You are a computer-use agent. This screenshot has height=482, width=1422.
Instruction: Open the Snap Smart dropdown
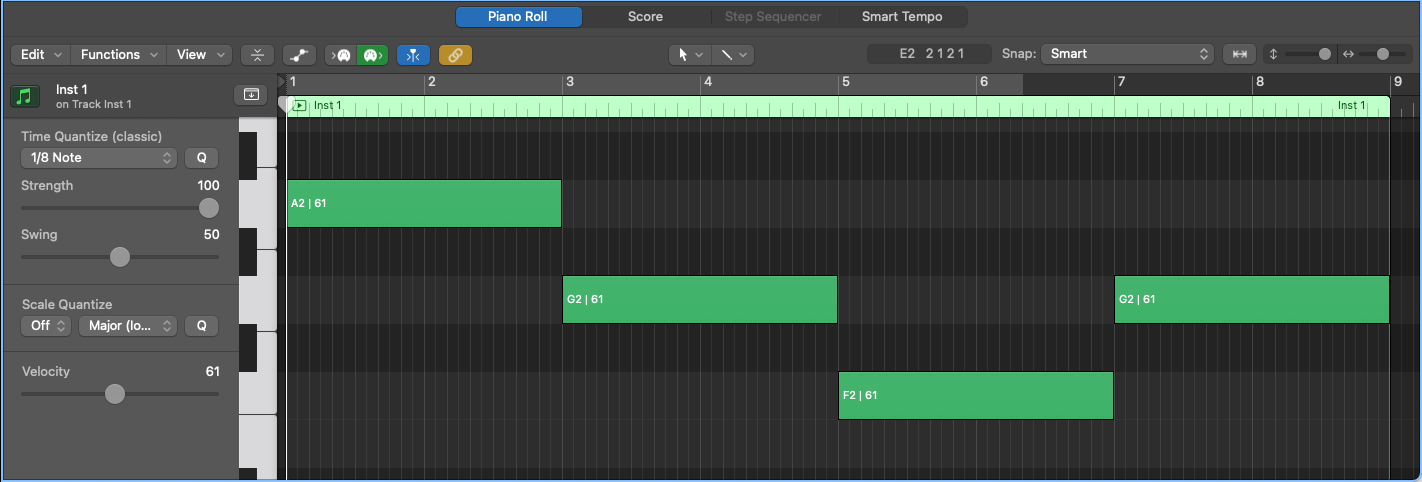click(1127, 54)
